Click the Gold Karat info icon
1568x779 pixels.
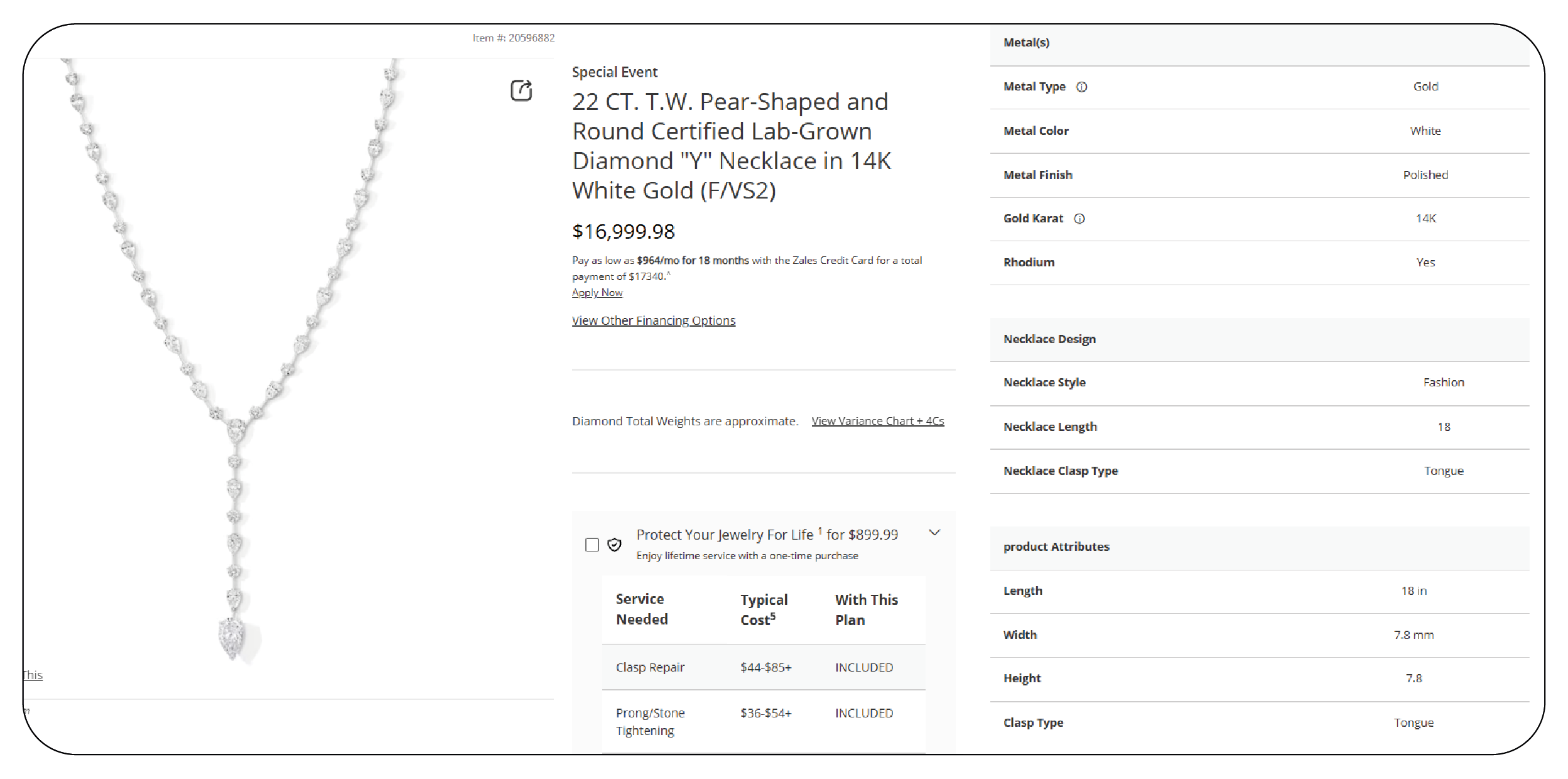coord(1079,219)
